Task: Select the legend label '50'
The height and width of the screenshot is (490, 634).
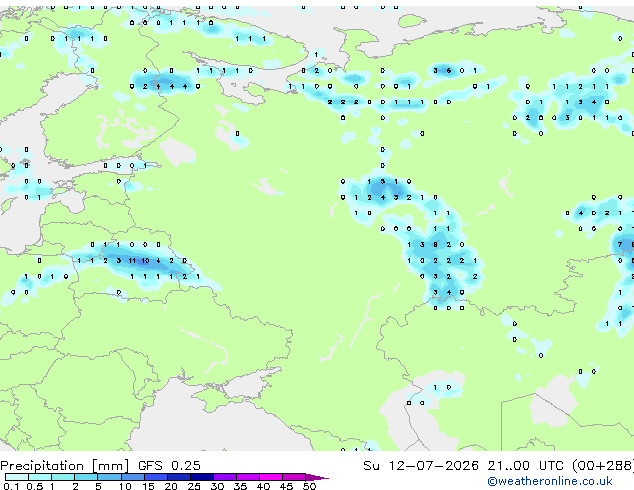Action: coord(309,486)
